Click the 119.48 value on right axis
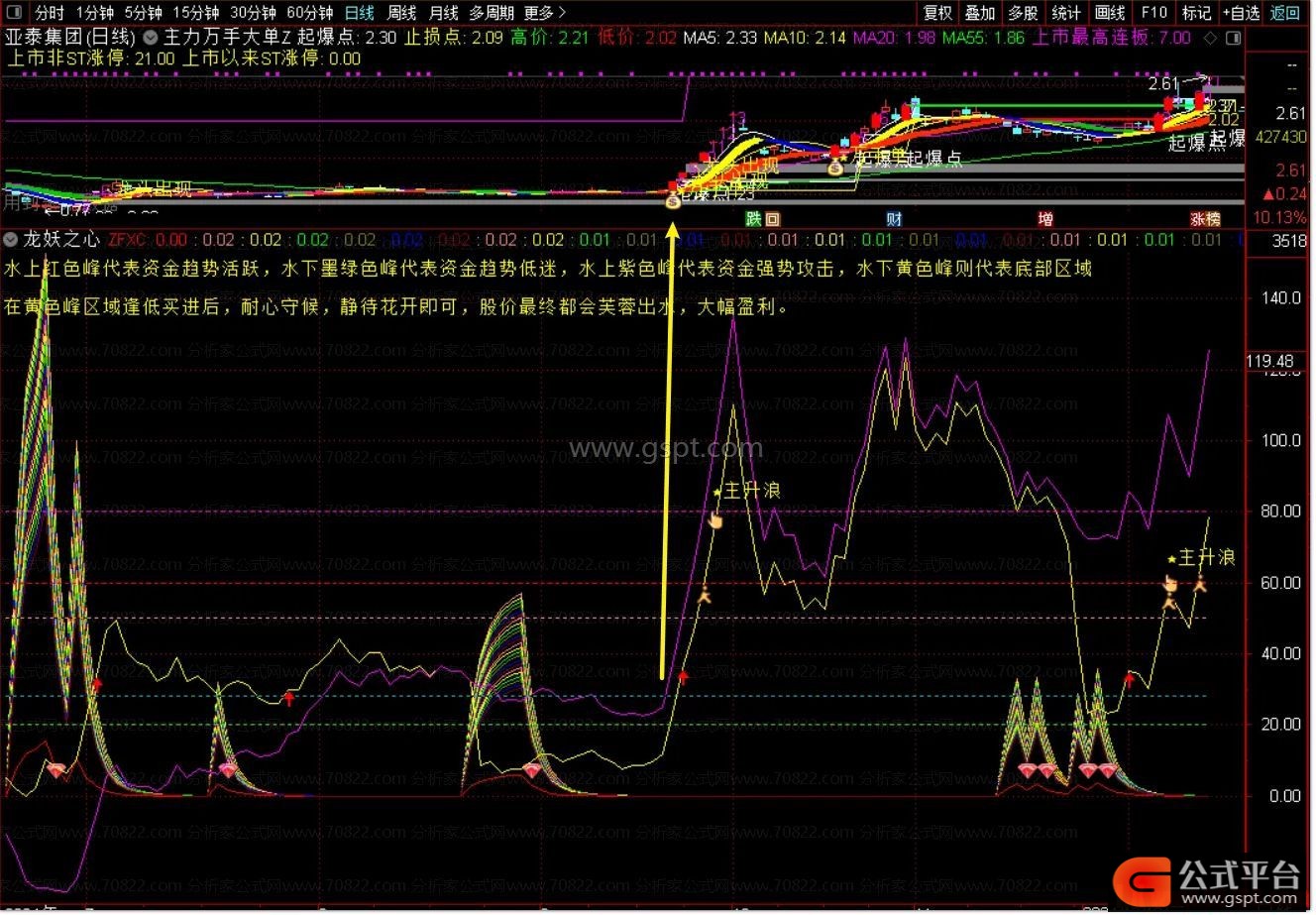The width and height of the screenshot is (1316, 915). [x=1269, y=362]
